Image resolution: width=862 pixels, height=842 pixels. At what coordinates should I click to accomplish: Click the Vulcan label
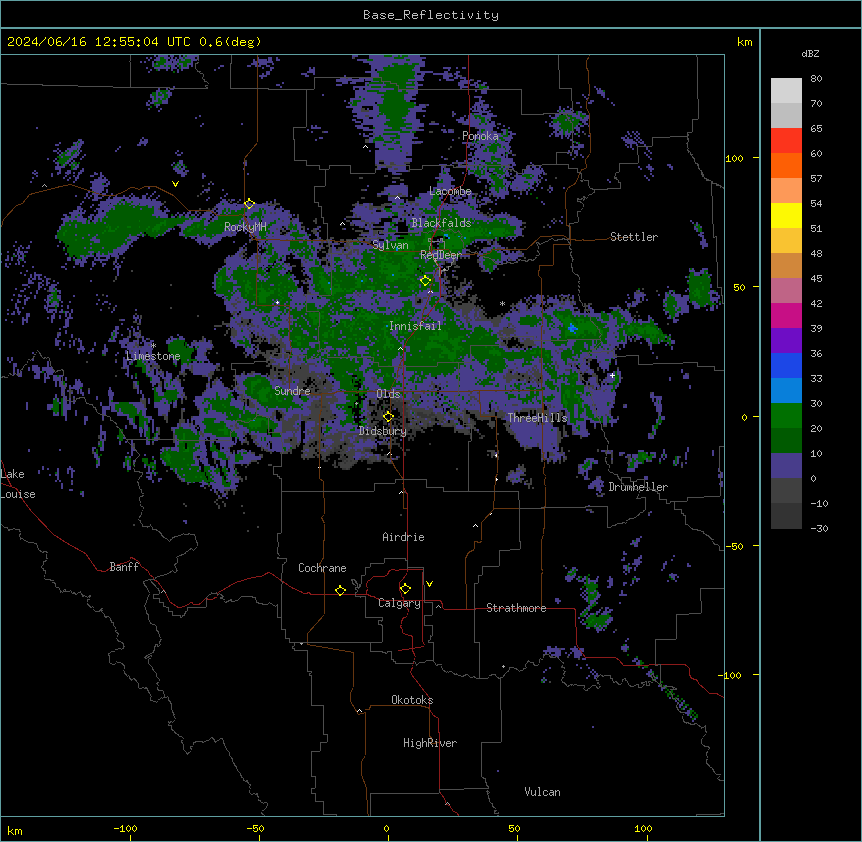pyautogui.click(x=543, y=792)
